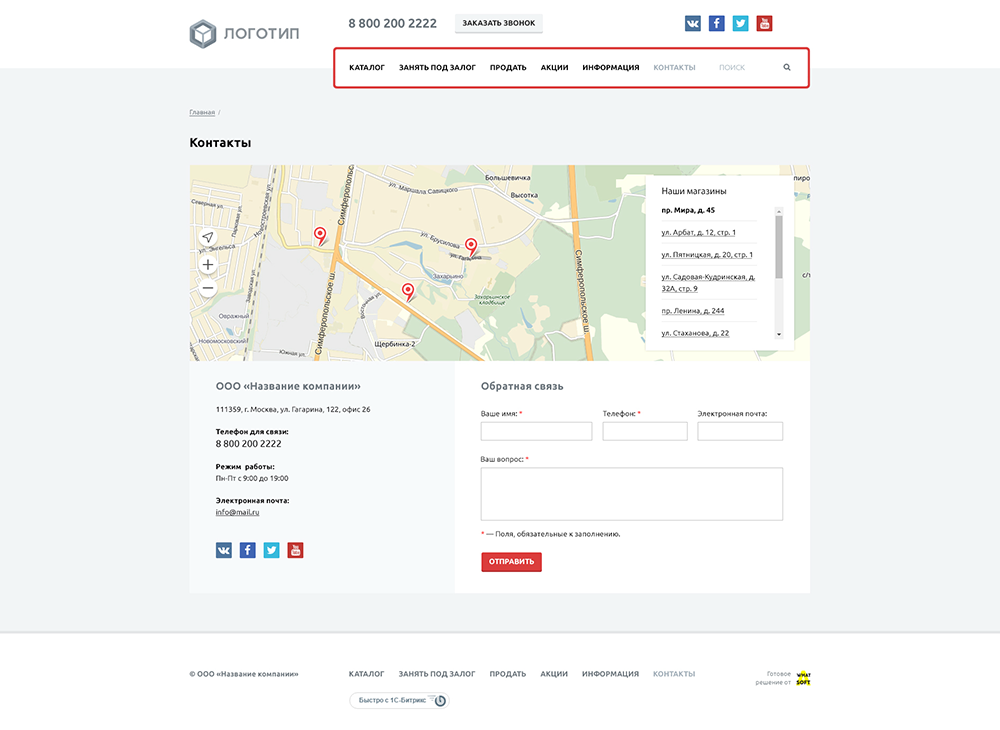The image size is (1000, 730).
Task: Click the header phone number 8 800 200 2222
Action: pos(392,24)
